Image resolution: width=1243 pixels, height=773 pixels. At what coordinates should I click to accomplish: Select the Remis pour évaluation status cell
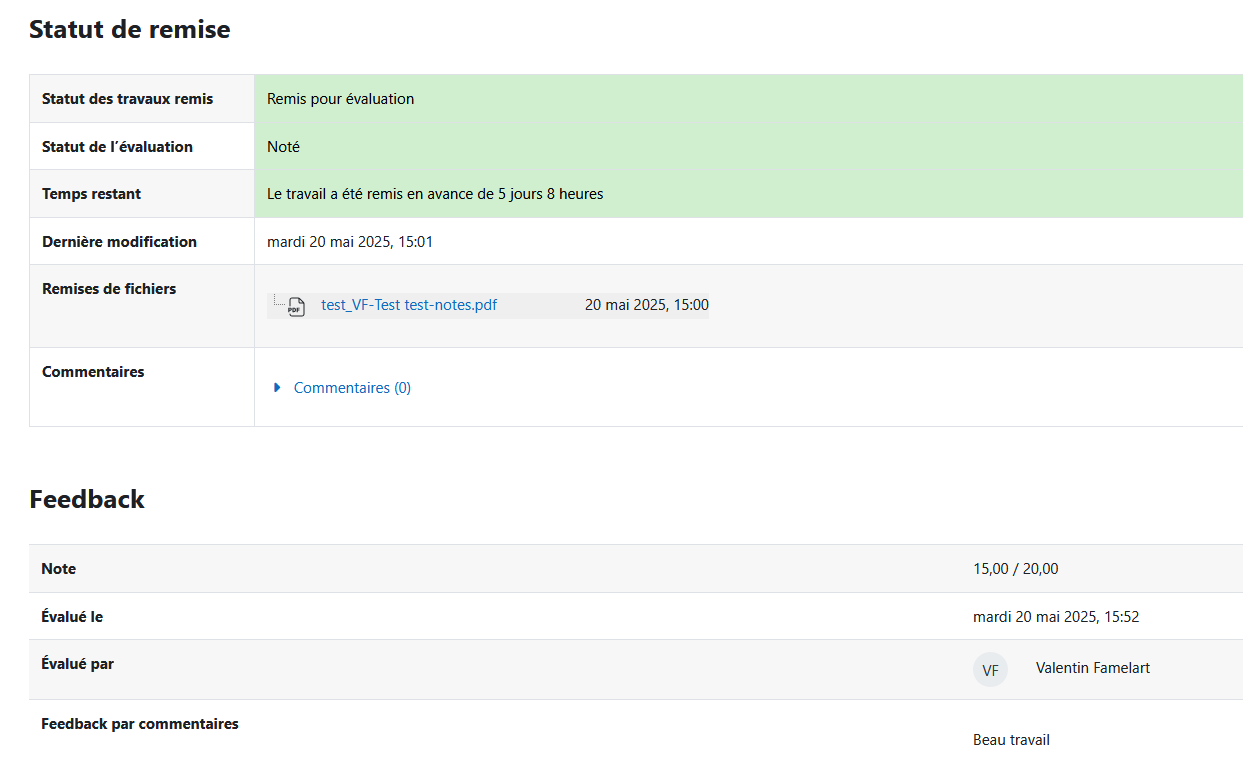[x=748, y=99]
